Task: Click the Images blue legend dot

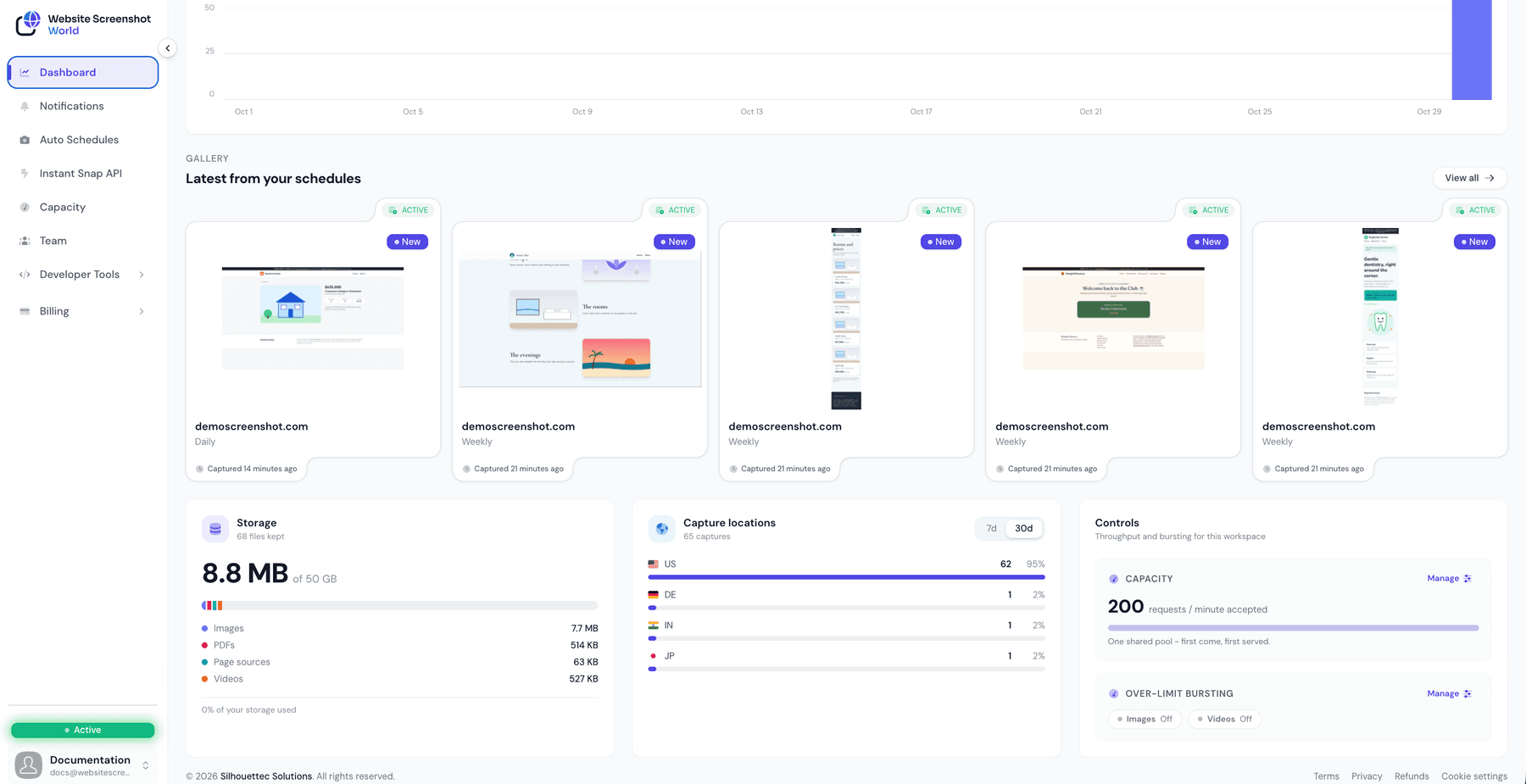Action: (204, 629)
